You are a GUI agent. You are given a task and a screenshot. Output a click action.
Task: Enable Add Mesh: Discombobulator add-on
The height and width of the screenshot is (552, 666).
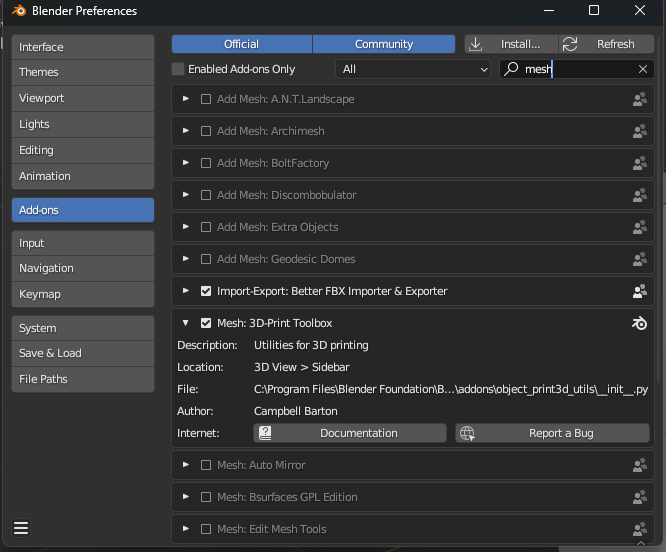[x=206, y=195]
